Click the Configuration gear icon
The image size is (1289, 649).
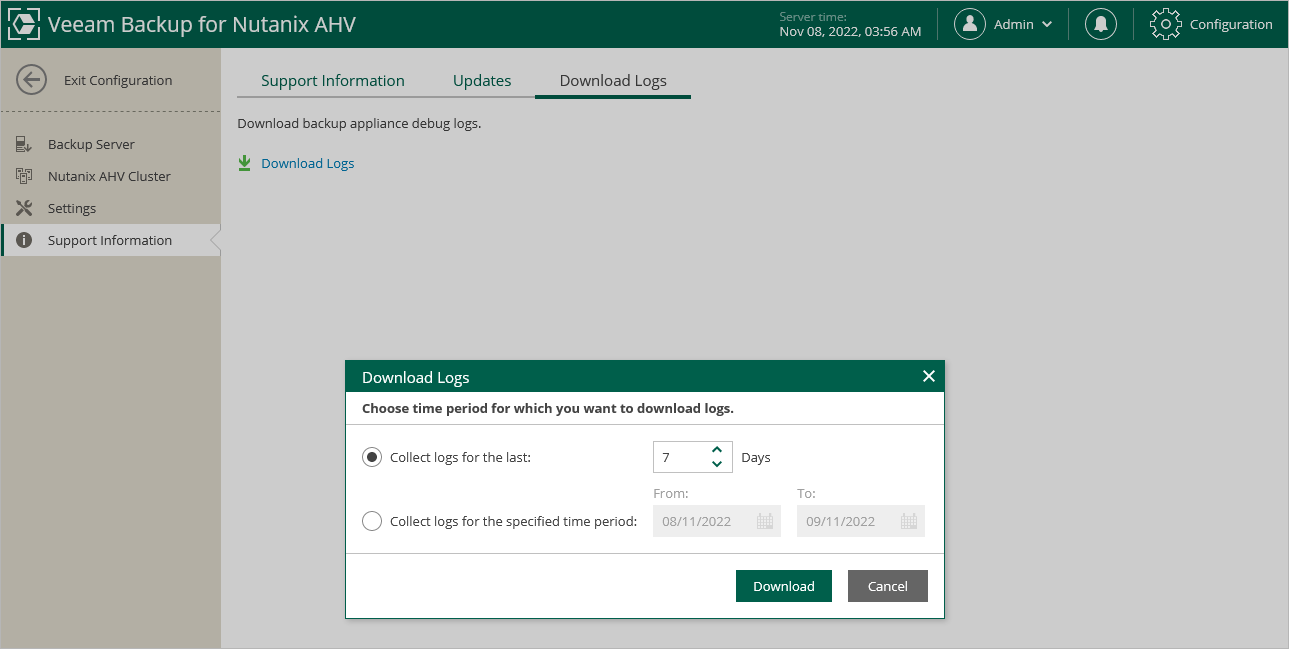[x=1166, y=24]
